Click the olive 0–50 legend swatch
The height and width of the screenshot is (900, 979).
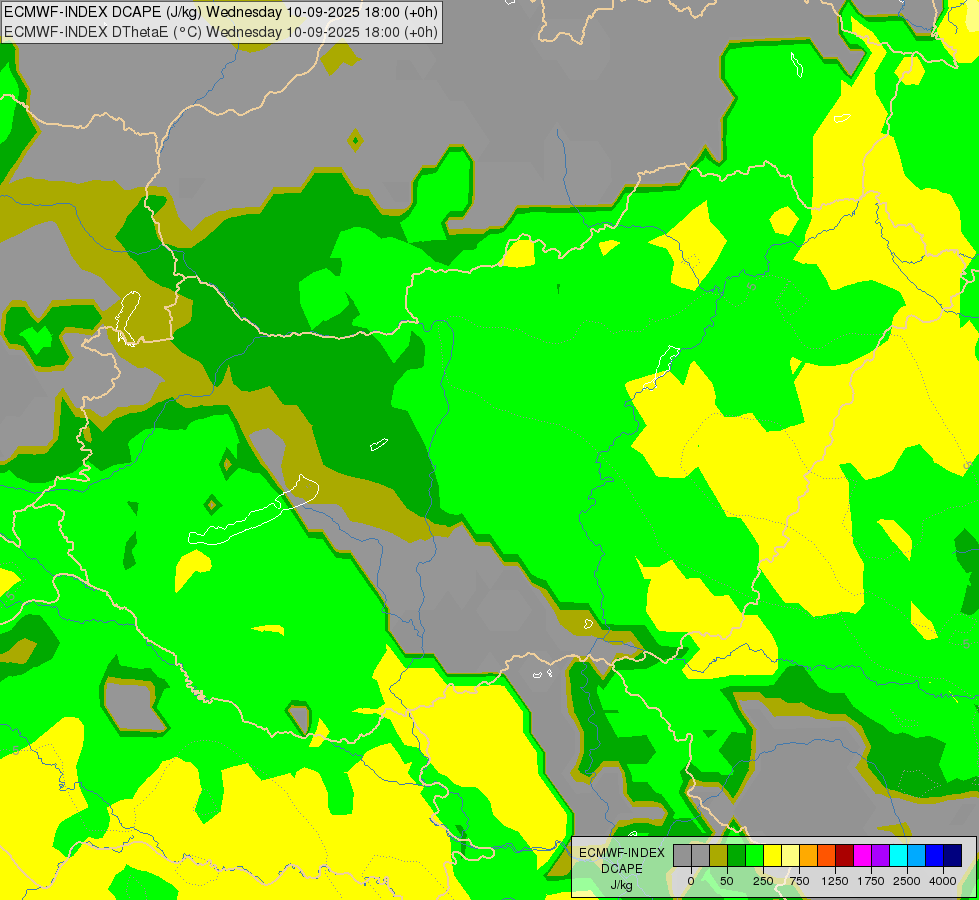[719, 855]
